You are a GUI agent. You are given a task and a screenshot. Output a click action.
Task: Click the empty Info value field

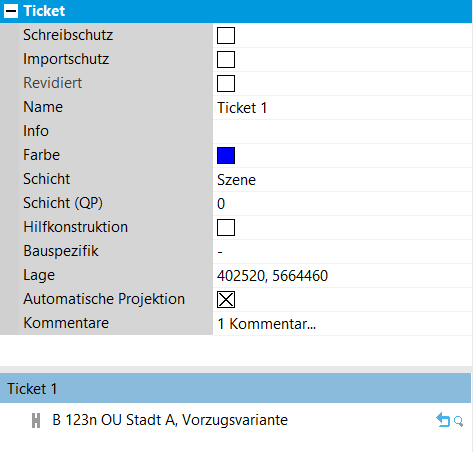342,132
